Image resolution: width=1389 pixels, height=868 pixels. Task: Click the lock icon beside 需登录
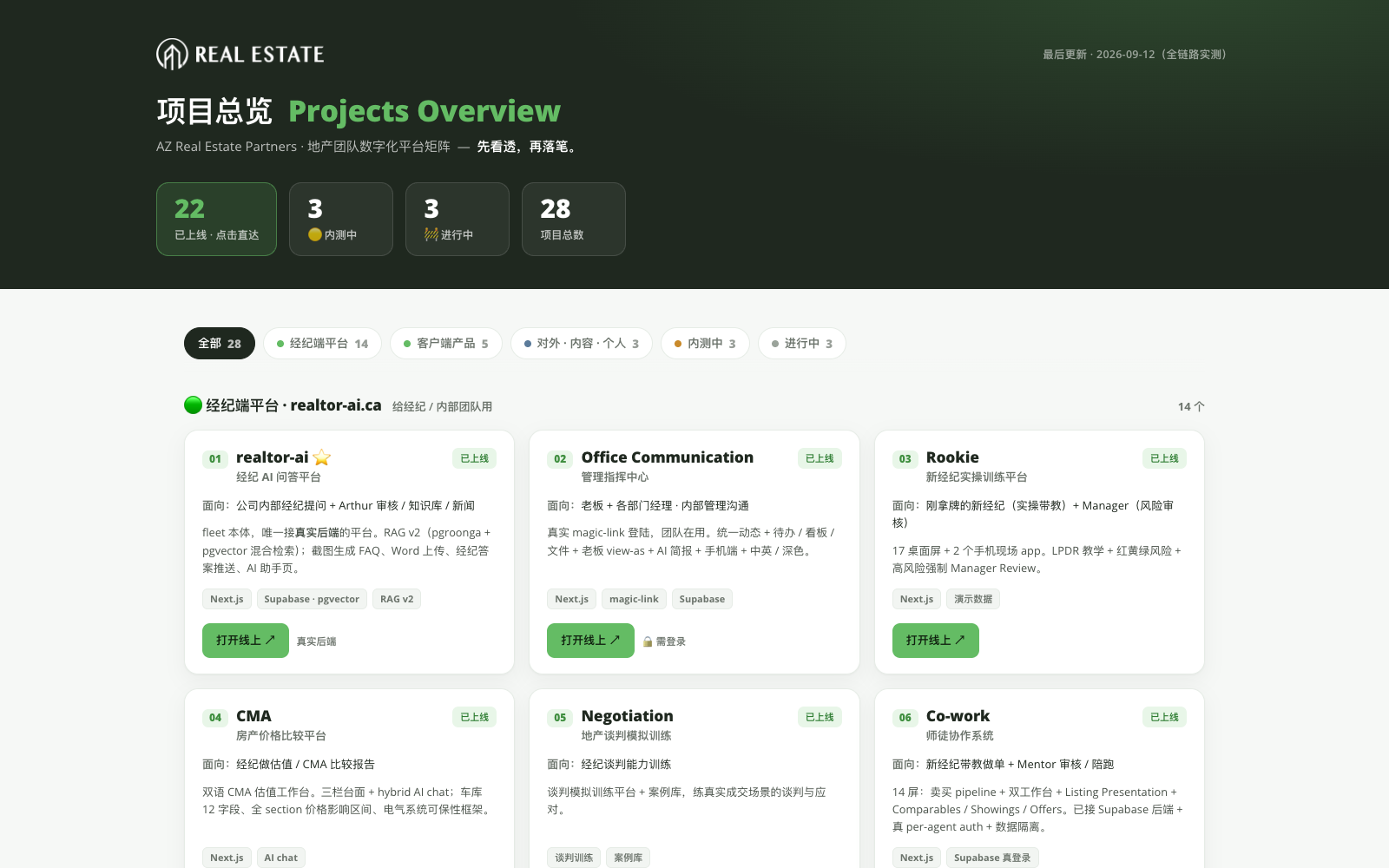click(x=648, y=641)
